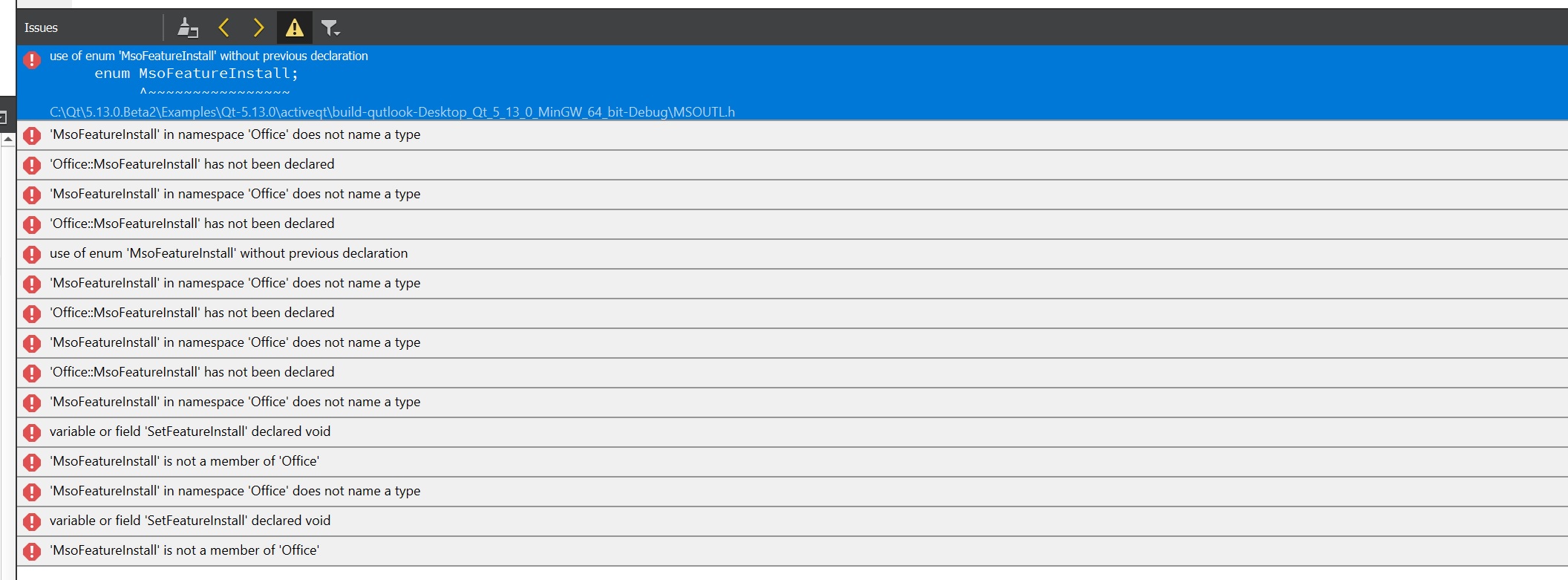The width and height of the screenshot is (1568, 580).
Task: Select the first 'has not been declared' error
Action: tap(792, 165)
